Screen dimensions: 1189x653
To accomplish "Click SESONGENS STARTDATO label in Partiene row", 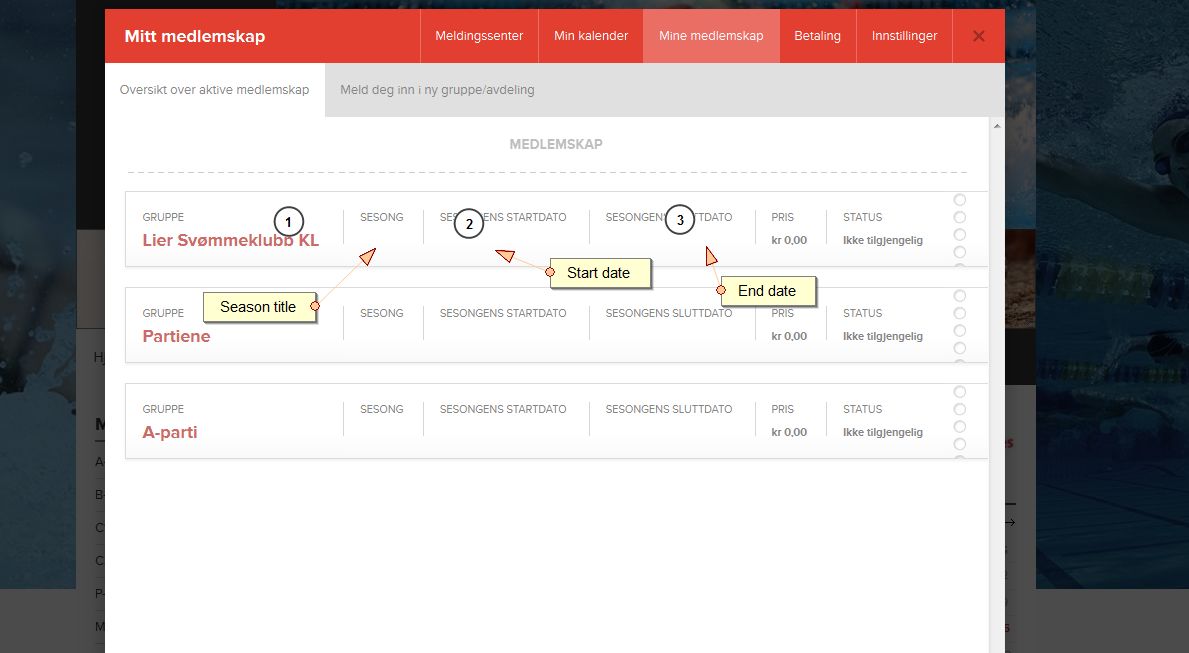I will pos(503,313).
